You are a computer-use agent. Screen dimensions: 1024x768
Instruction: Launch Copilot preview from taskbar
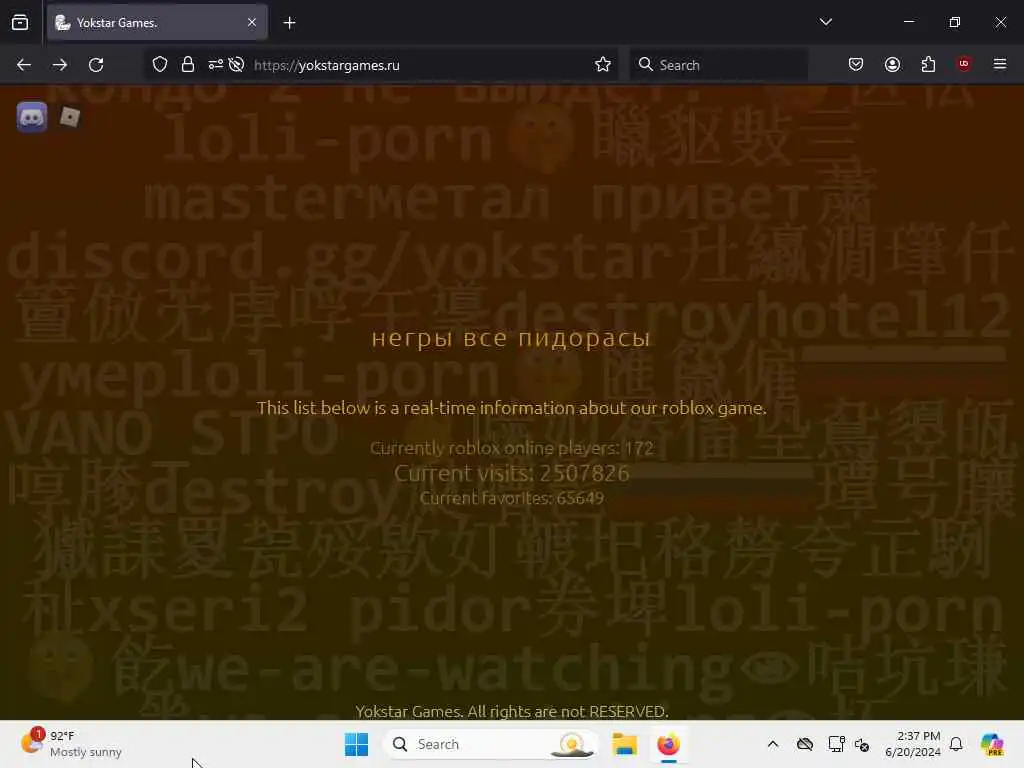tap(993, 744)
